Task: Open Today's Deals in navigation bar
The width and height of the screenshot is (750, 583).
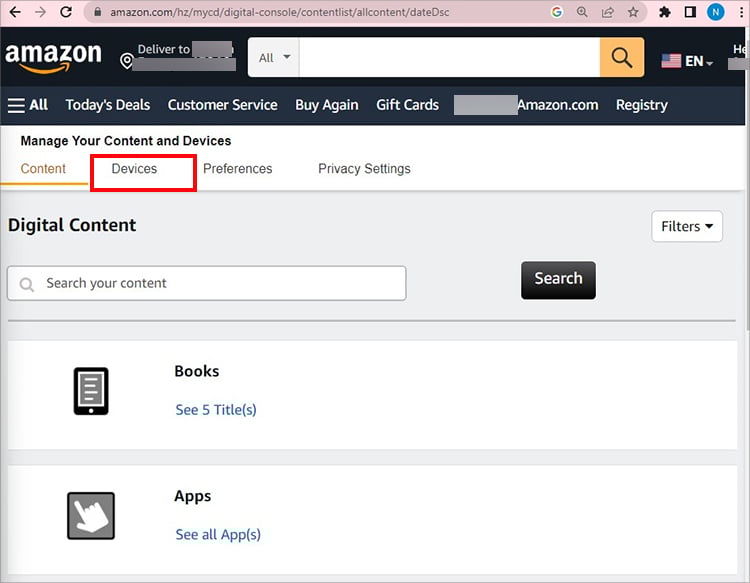Action: click(108, 105)
